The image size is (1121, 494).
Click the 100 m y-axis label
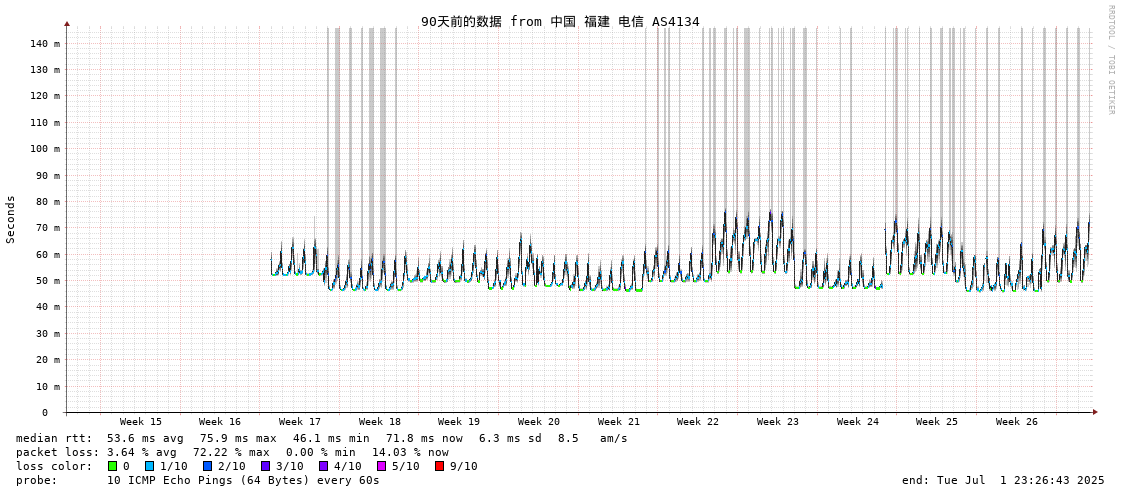45,149
